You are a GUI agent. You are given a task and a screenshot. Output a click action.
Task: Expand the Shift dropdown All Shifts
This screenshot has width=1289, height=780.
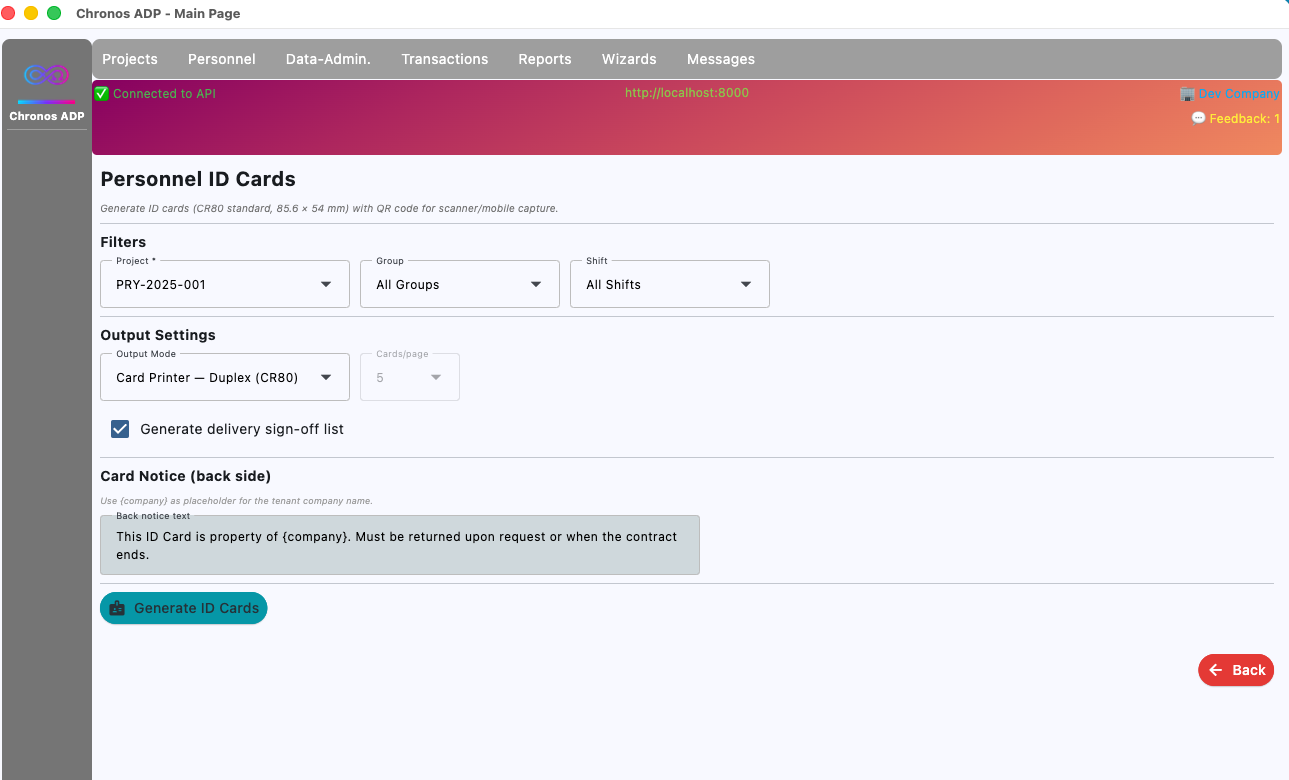[x=670, y=284]
